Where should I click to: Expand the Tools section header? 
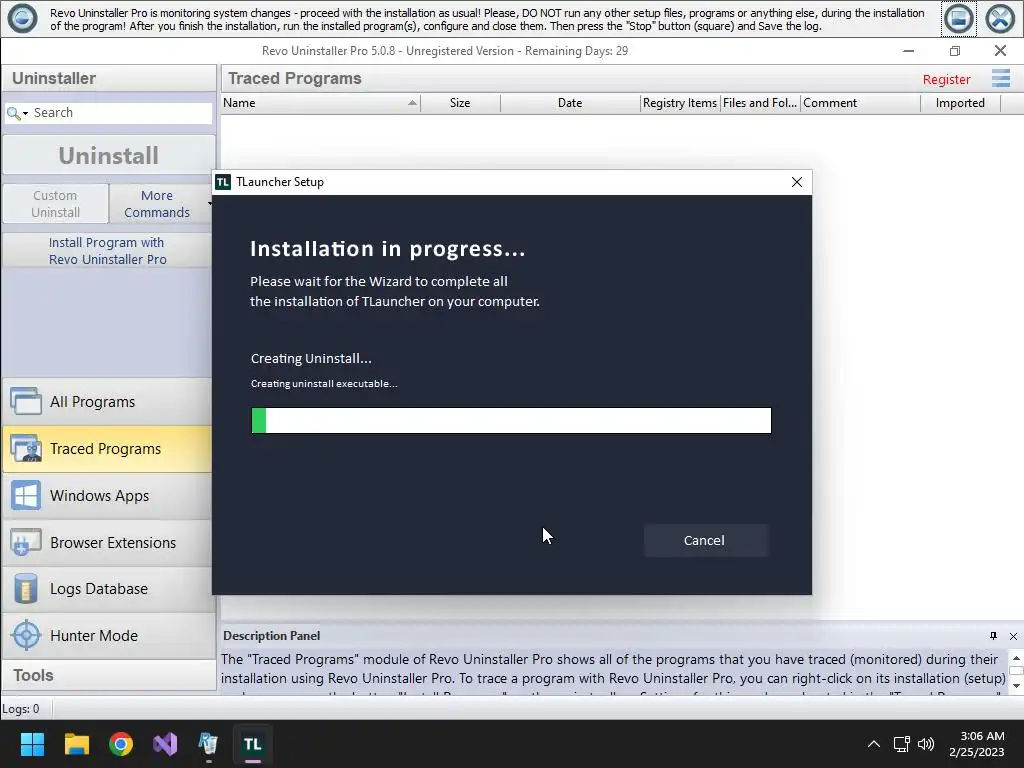tap(108, 675)
